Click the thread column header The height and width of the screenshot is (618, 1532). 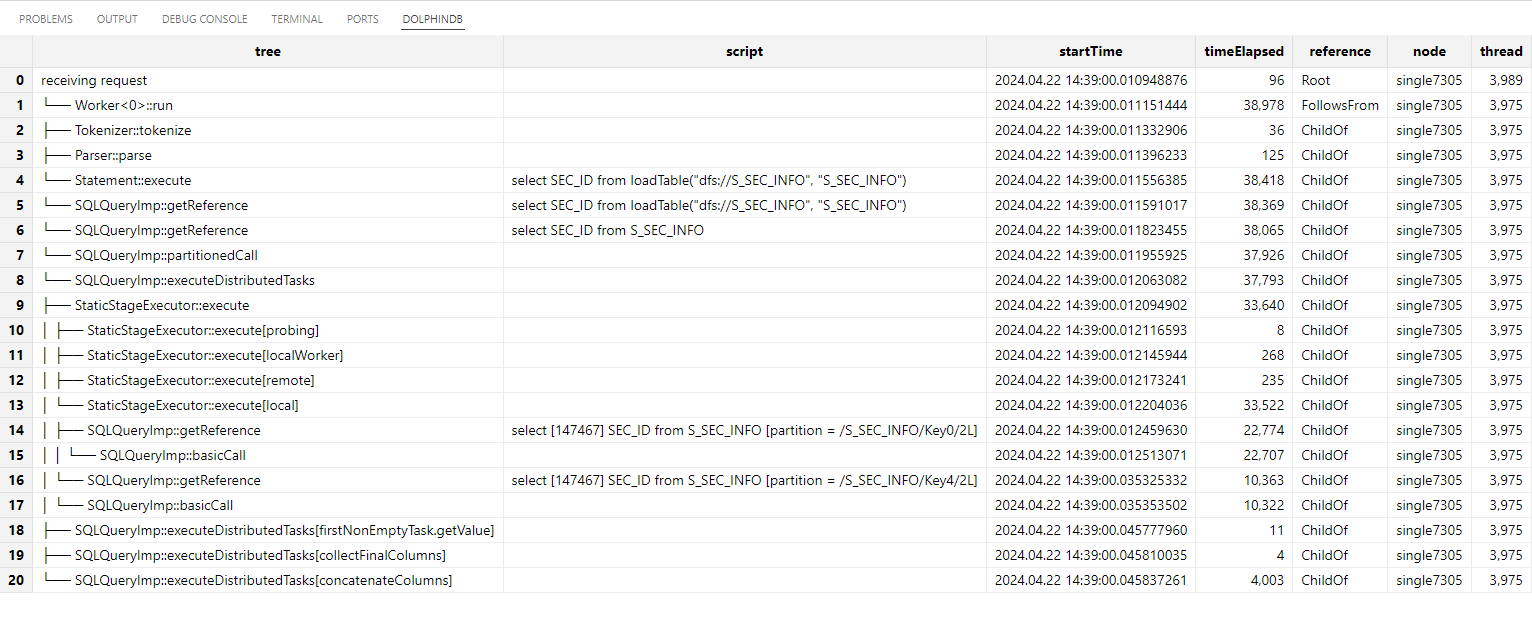(1501, 52)
